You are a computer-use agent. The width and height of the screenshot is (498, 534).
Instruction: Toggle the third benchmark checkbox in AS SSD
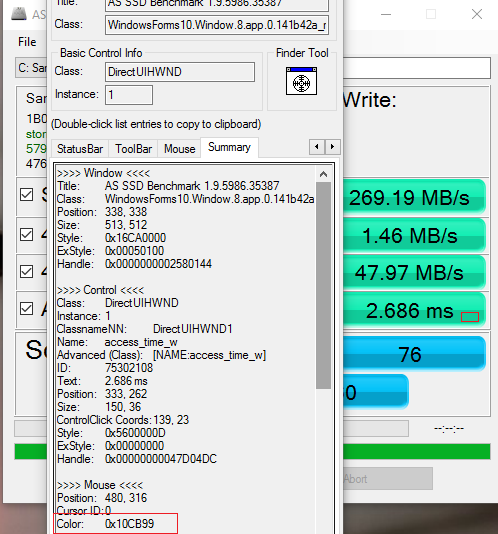pyautogui.click(x=26, y=271)
